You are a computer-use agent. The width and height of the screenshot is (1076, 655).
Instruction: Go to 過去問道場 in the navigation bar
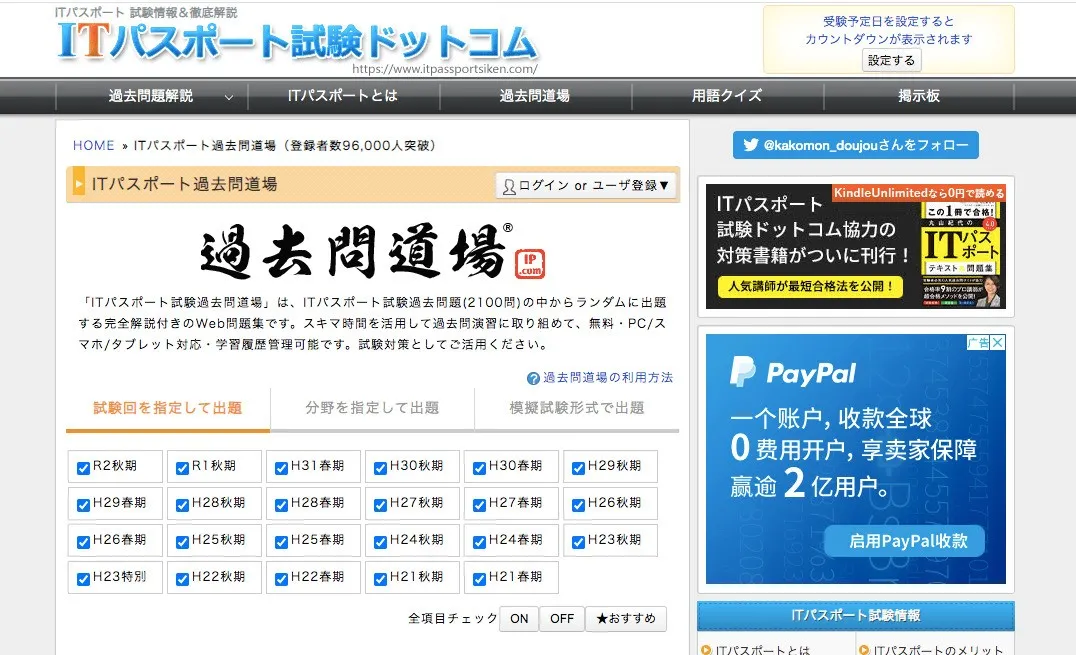coord(535,96)
